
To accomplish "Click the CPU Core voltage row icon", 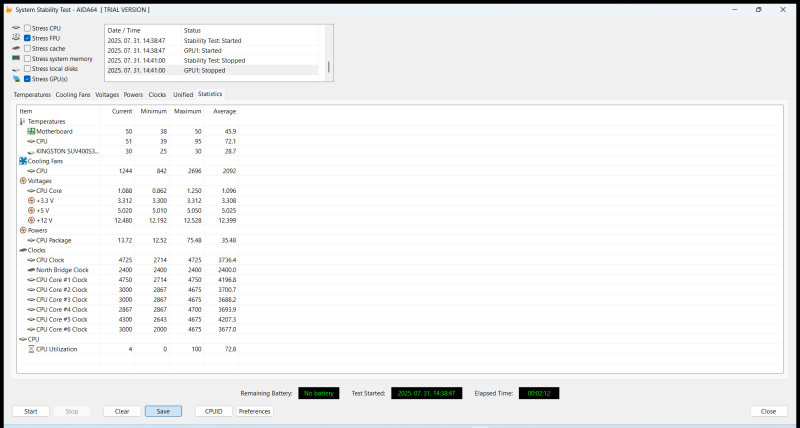I will [31, 191].
